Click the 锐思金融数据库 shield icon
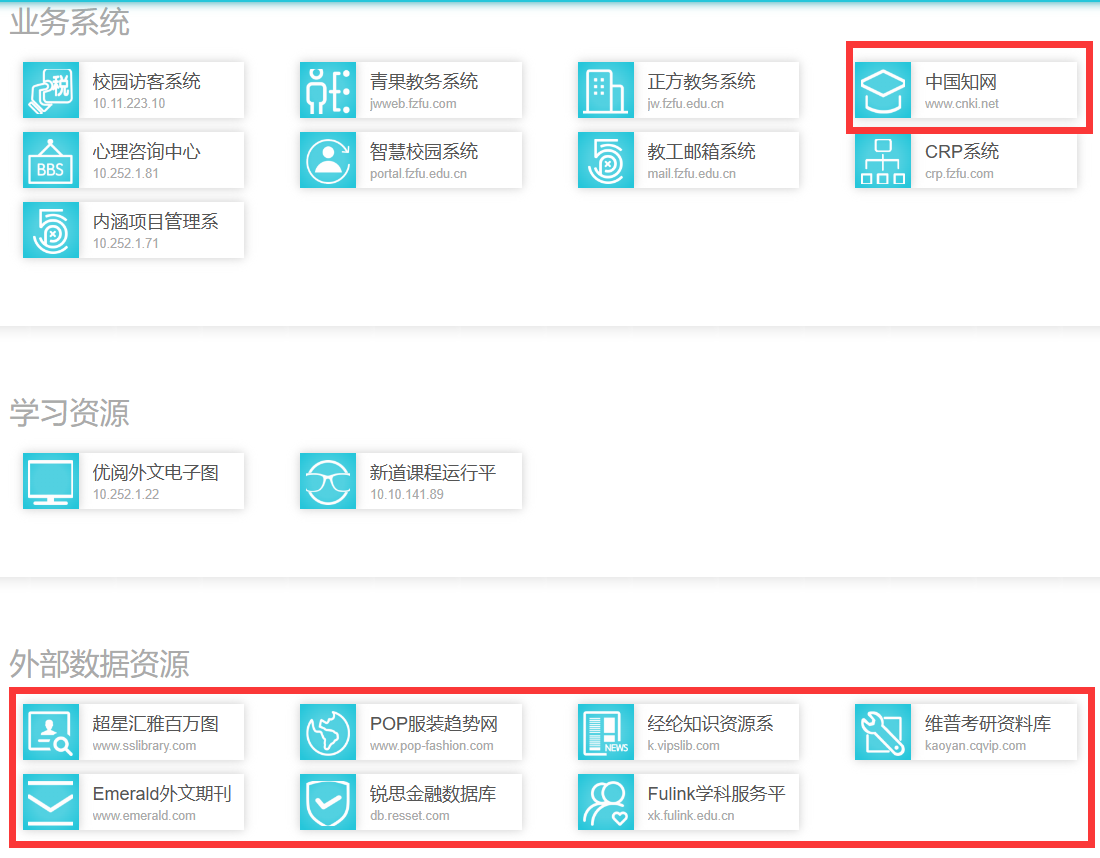The width and height of the screenshot is (1100, 858). [x=328, y=802]
